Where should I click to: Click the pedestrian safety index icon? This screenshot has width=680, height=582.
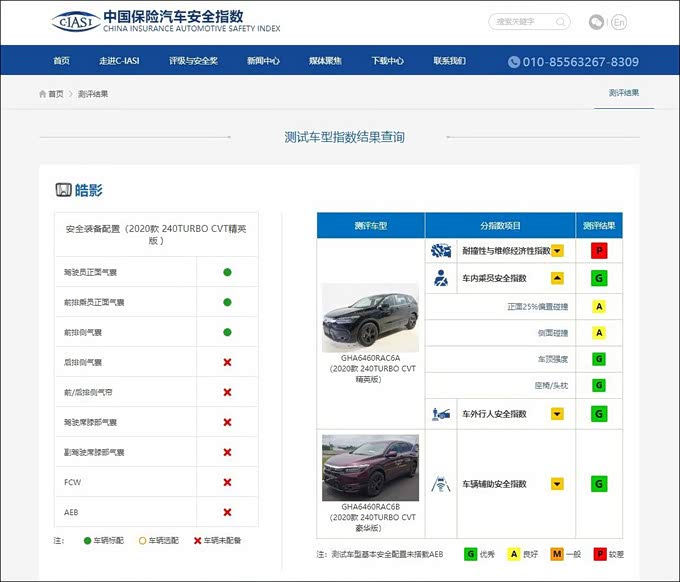(x=440, y=413)
